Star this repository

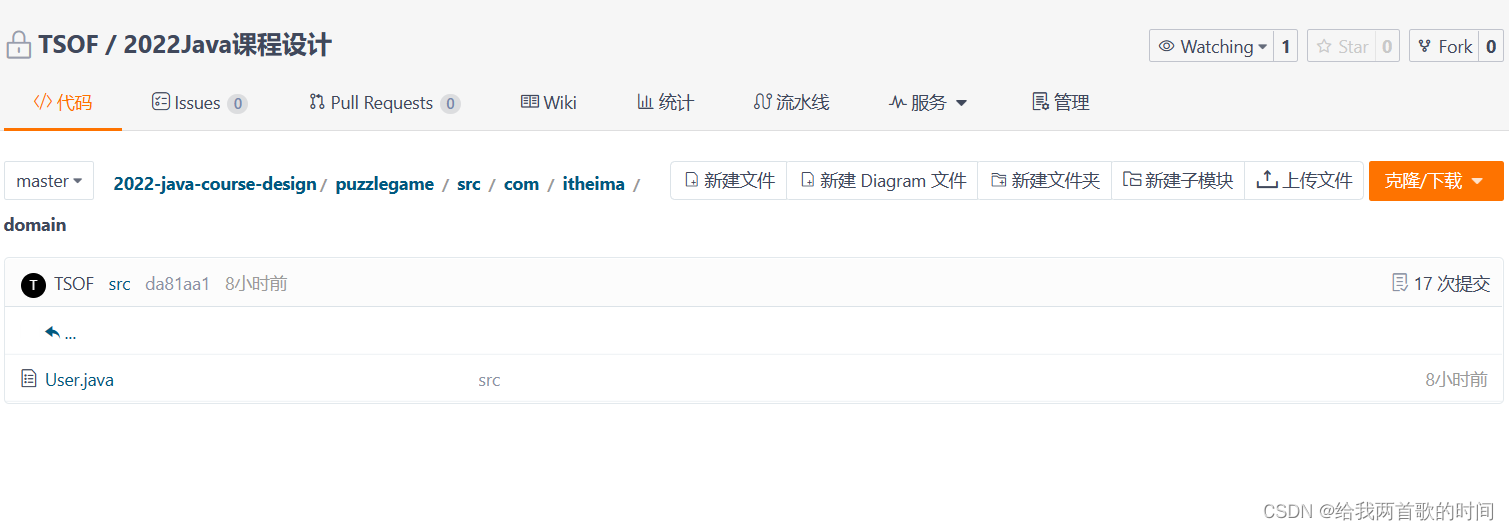pos(1342,46)
